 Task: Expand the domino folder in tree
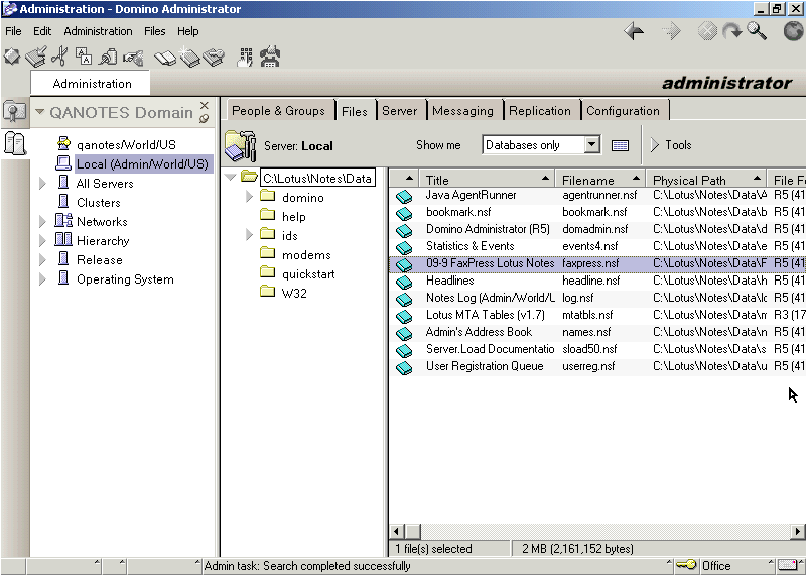tap(250, 197)
